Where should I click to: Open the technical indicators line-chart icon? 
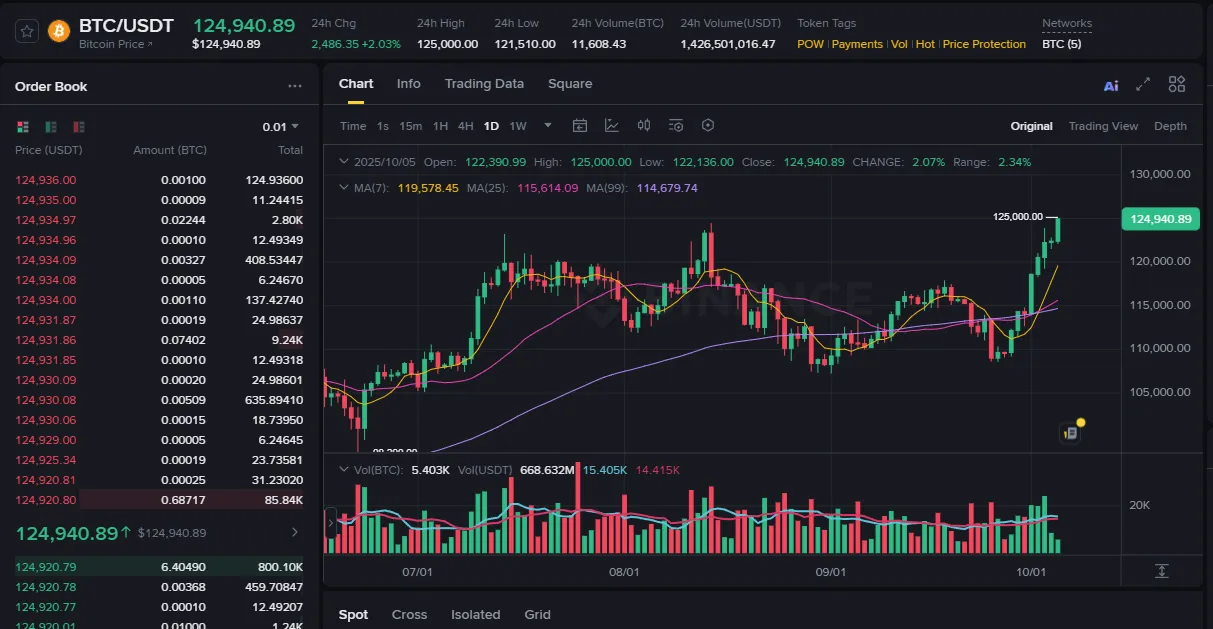click(613, 125)
